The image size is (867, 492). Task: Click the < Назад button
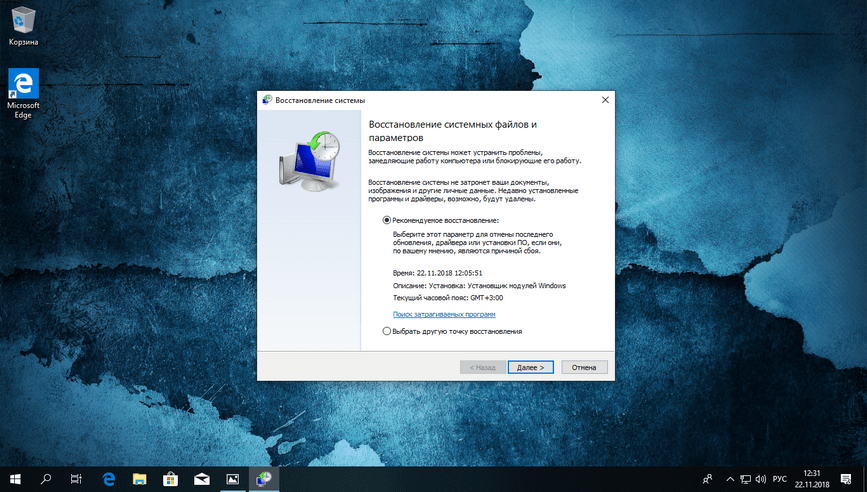tap(482, 367)
